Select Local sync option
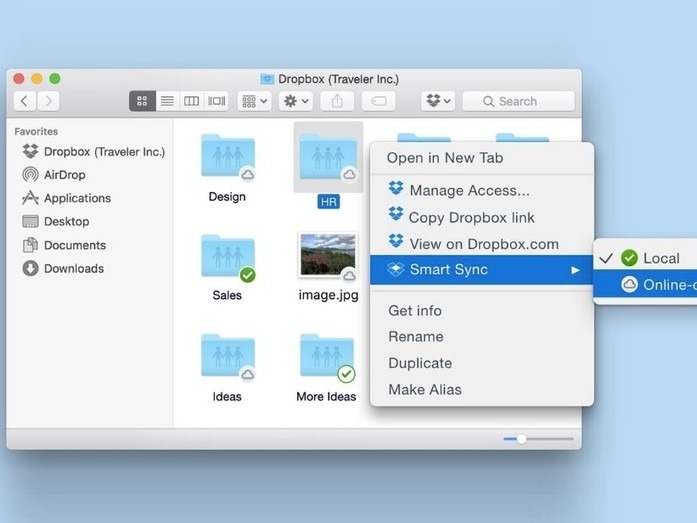This screenshot has height=523, width=697. tap(645, 258)
